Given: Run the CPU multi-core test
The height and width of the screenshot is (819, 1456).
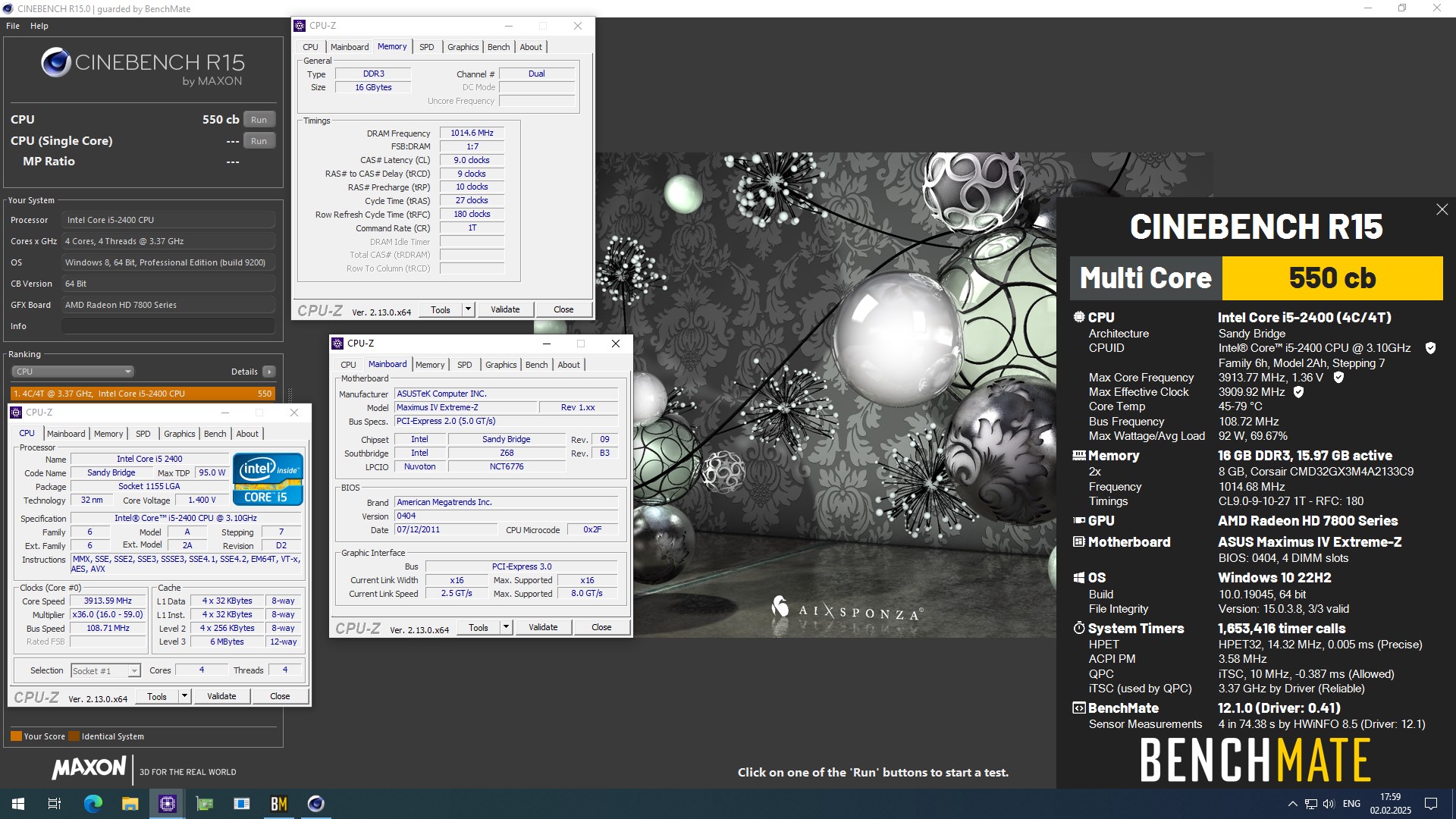Looking at the screenshot, I should tap(259, 120).
